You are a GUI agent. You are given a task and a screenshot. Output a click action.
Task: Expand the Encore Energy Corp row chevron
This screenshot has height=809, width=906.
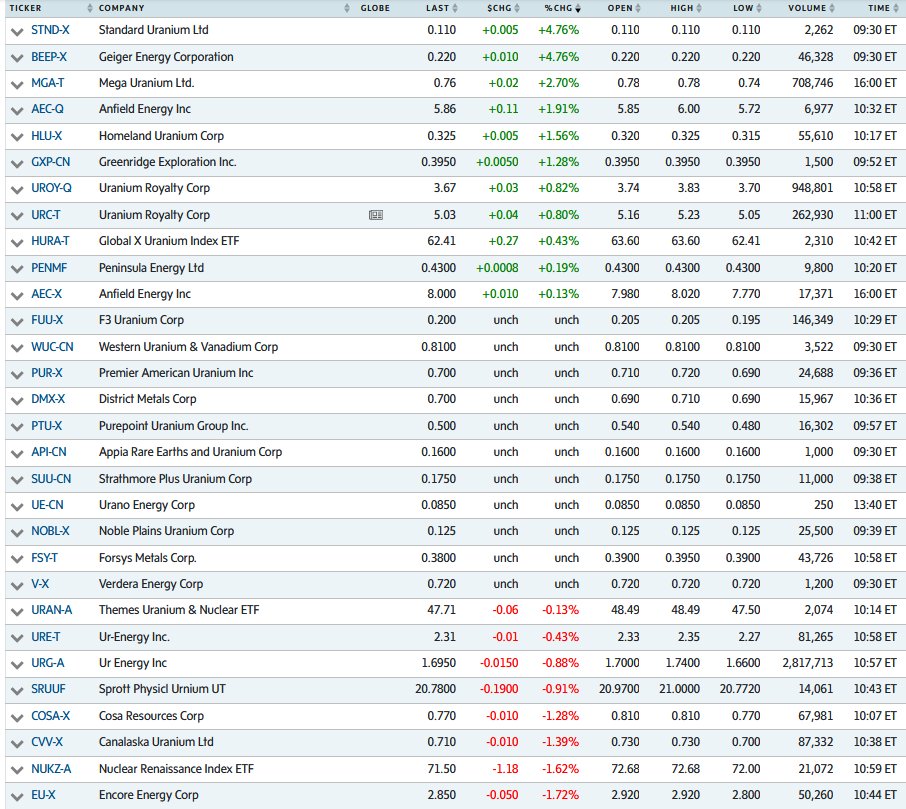16,794
